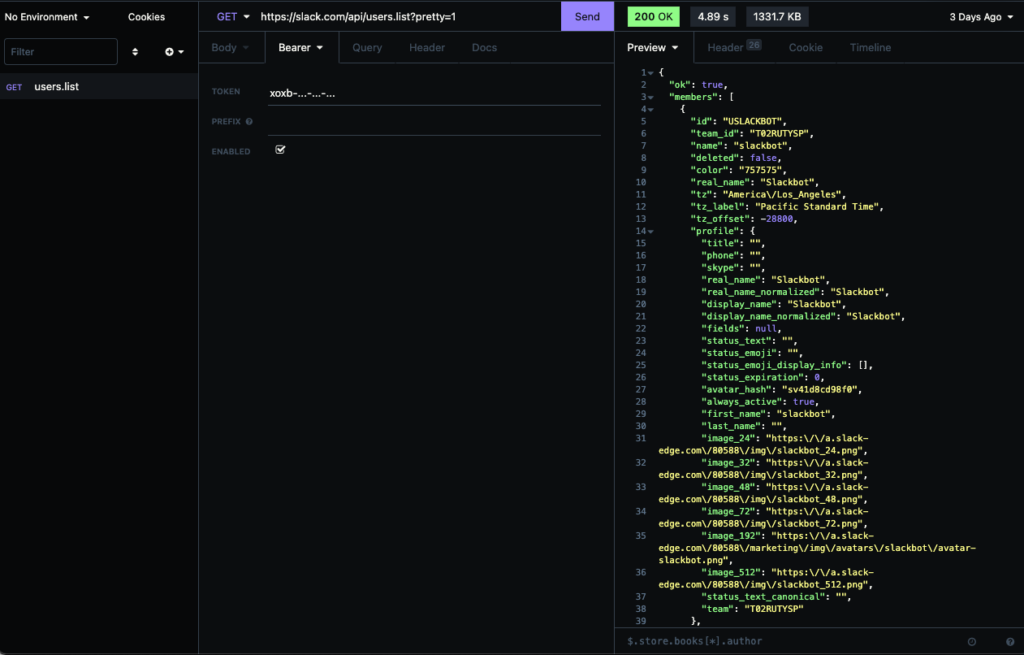Collapse the "profile" object fold arrow
This screenshot has height=655, width=1024.
click(x=650, y=231)
